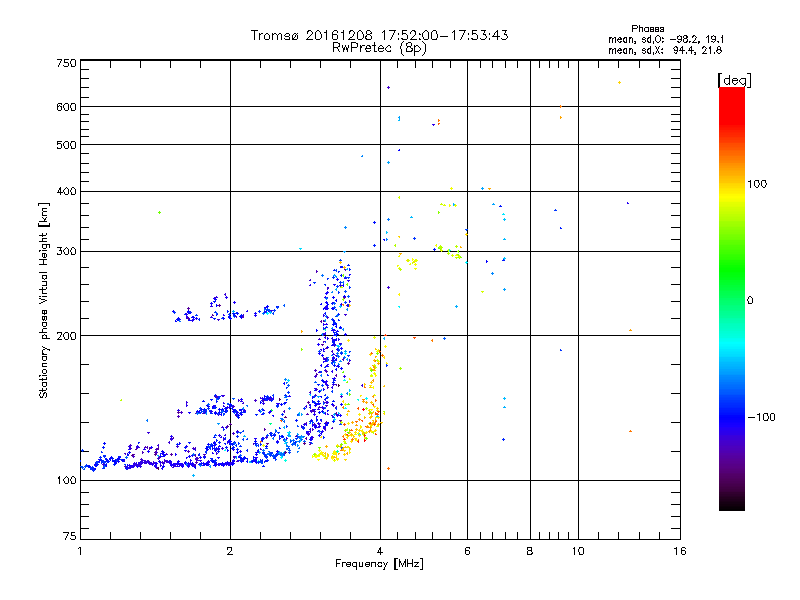Click the y-axis '500' tick label

[x=66, y=145]
